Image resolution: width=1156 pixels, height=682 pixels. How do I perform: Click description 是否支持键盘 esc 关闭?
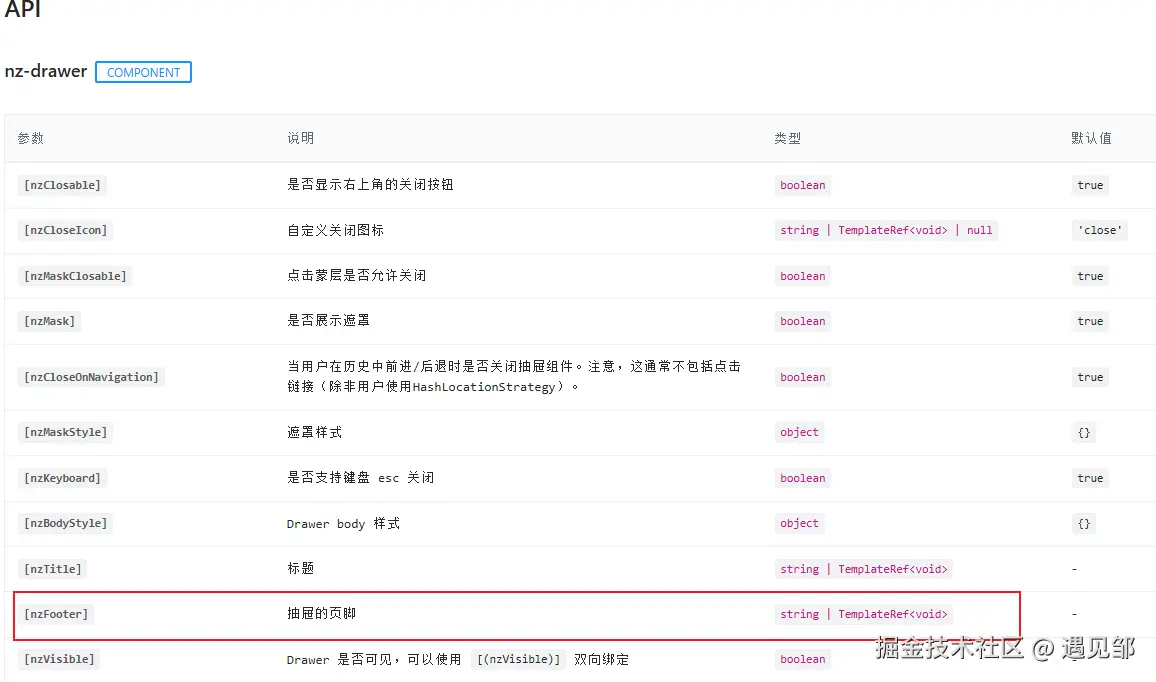361,478
